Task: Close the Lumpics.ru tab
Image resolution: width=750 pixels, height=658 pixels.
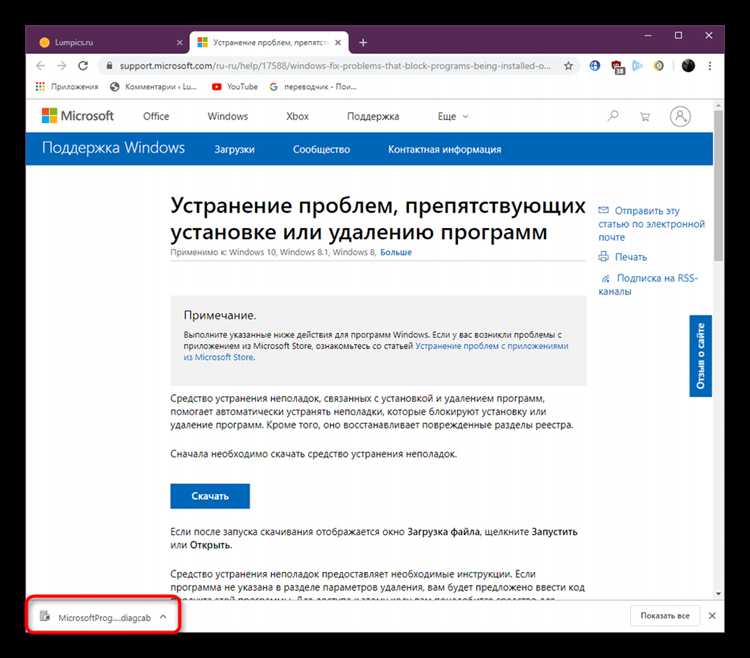Action: coord(180,43)
